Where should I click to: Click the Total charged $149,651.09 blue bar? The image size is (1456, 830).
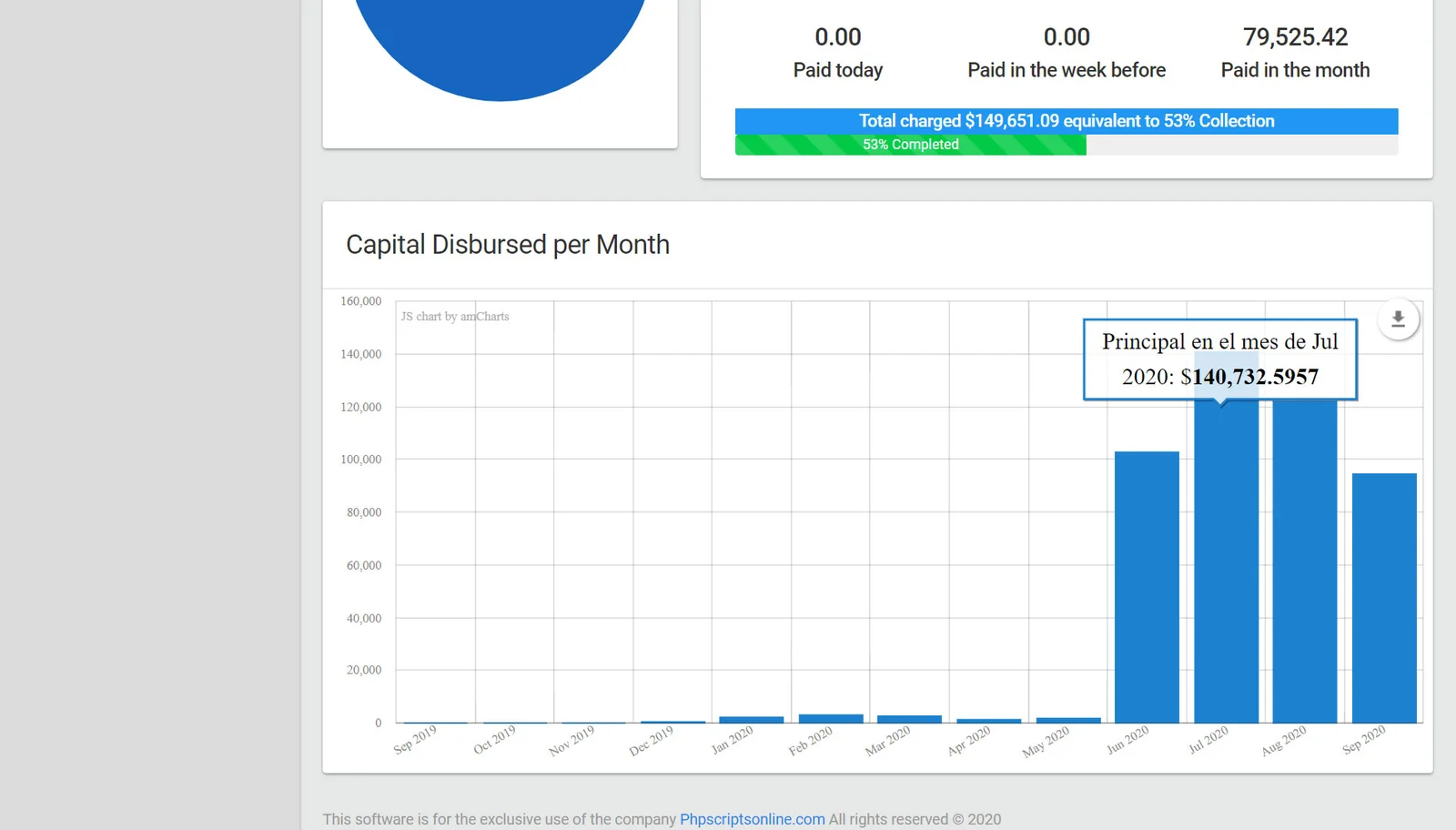pyautogui.click(x=1067, y=121)
